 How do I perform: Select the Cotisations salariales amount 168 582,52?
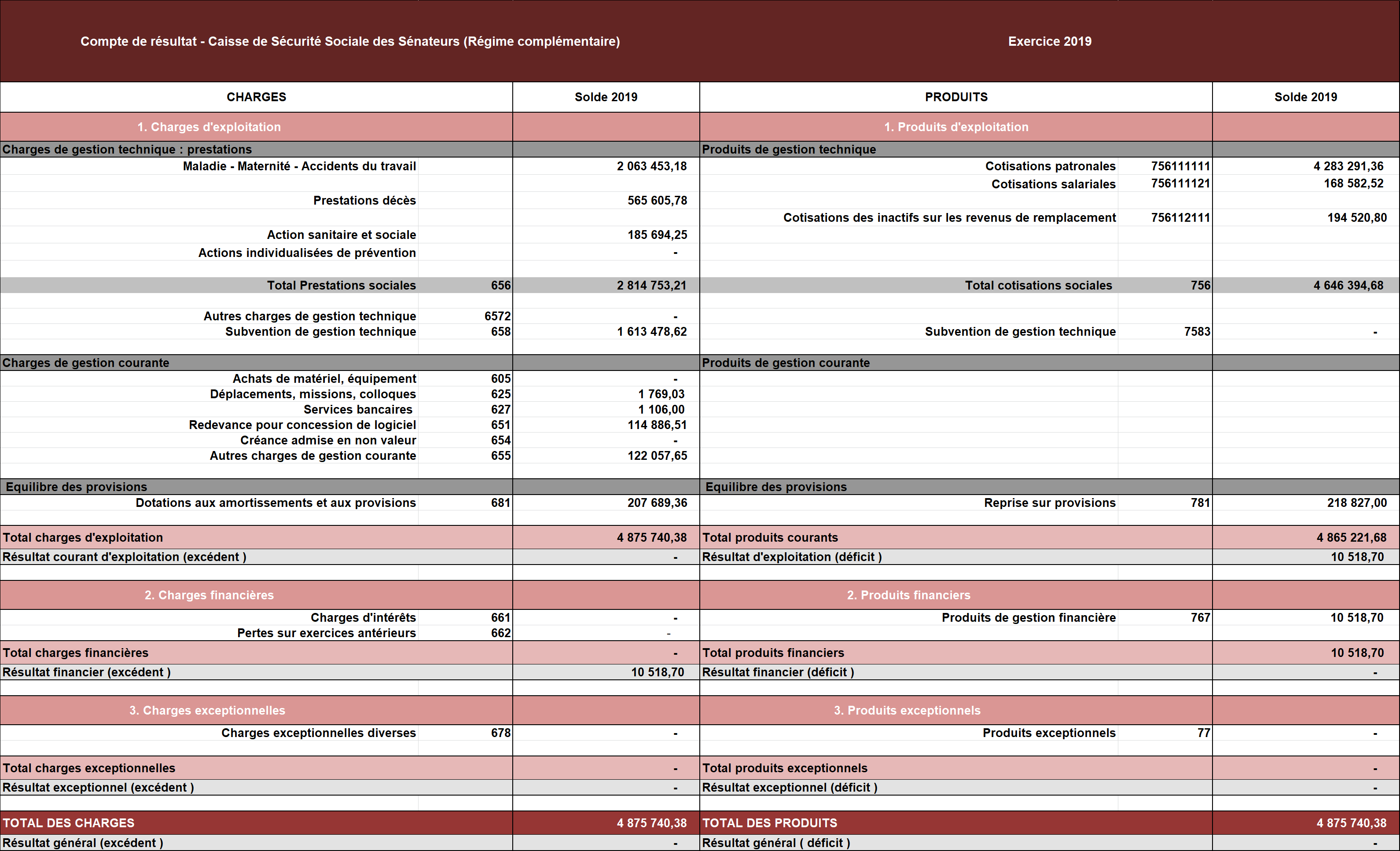point(1353,183)
